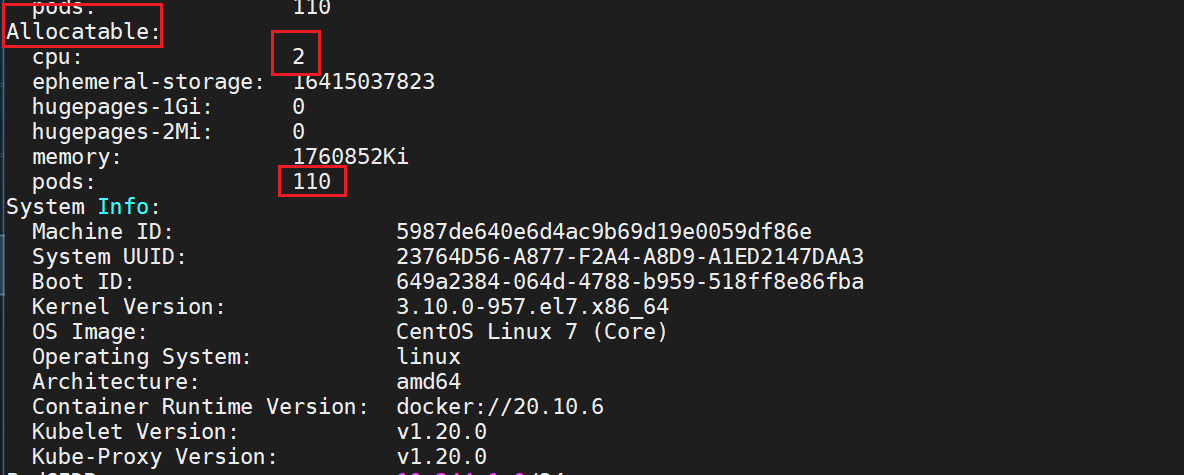Select the CentOS Linux 7 (Core) text
This screenshot has width=1184, height=475.
[532, 332]
